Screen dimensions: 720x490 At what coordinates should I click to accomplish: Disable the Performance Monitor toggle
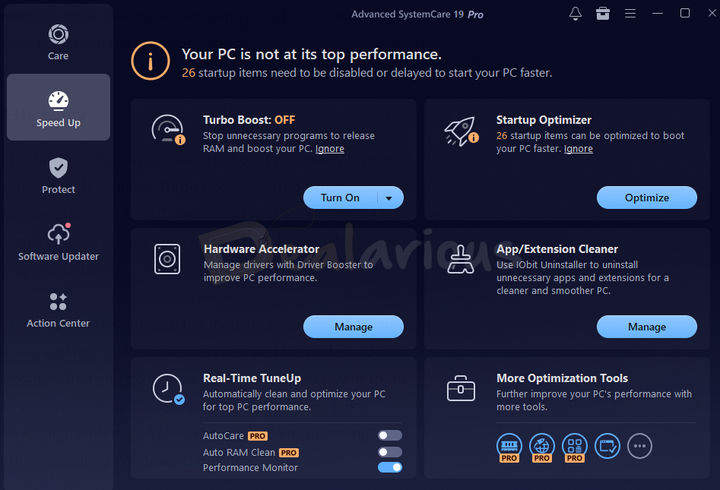point(390,467)
